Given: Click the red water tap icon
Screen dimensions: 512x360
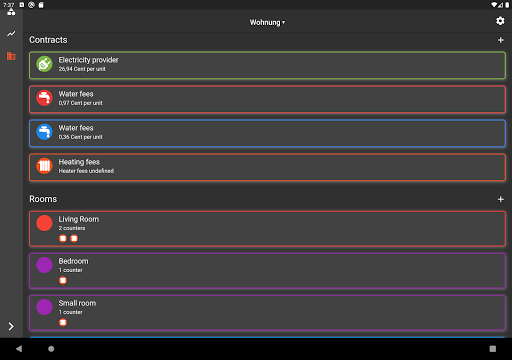Looking at the screenshot, I should pos(44,98).
